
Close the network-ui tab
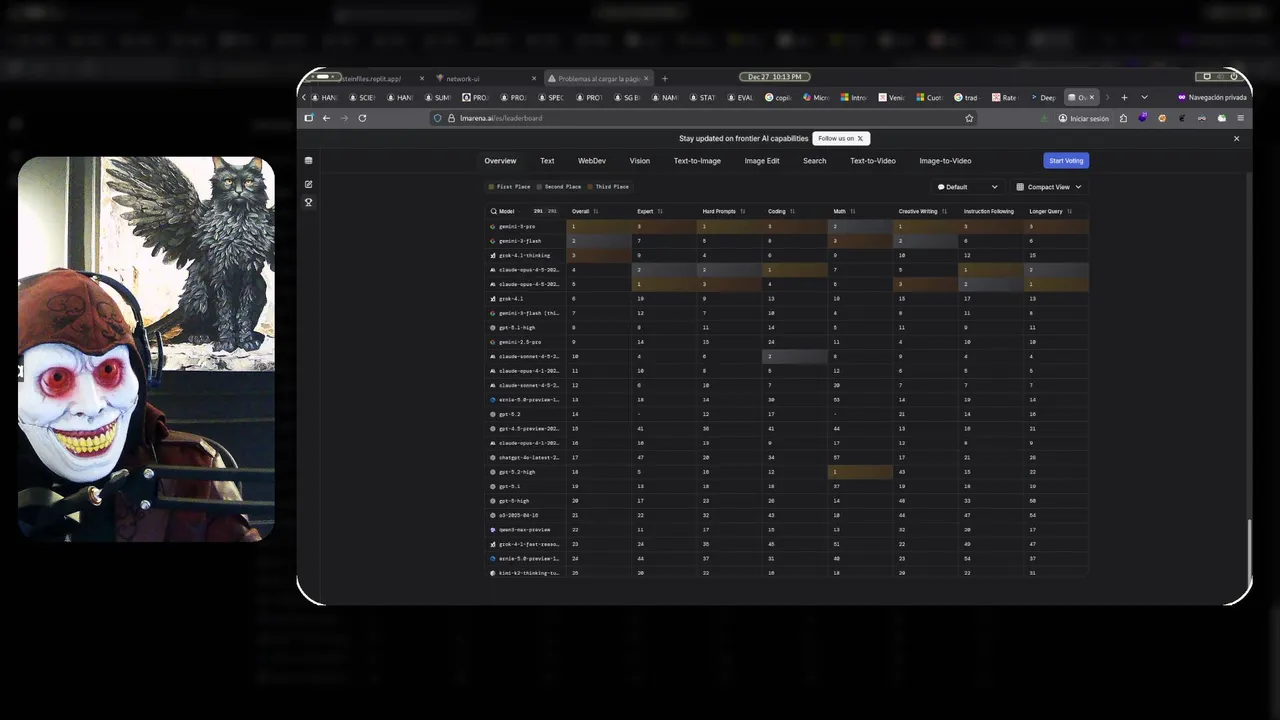point(534,79)
